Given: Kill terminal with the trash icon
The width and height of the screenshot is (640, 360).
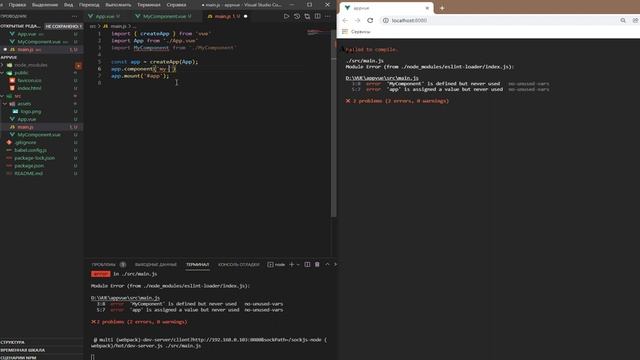Looking at the screenshot, I should tap(317, 264).
